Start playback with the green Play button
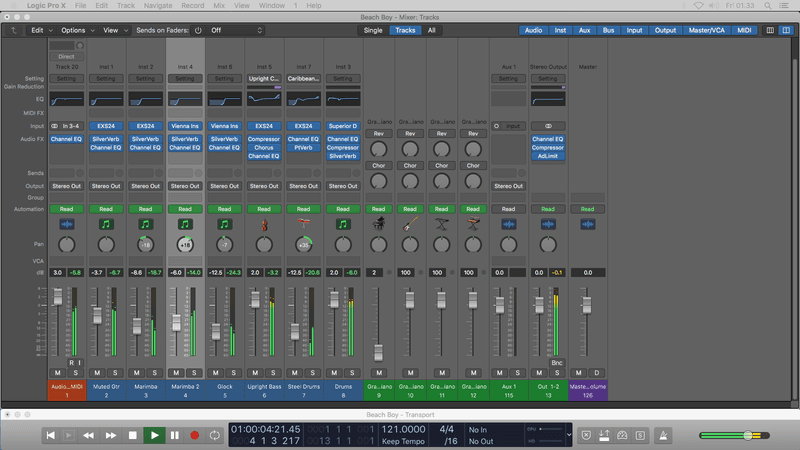Image resolution: width=800 pixels, height=450 pixels. [x=154, y=435]
